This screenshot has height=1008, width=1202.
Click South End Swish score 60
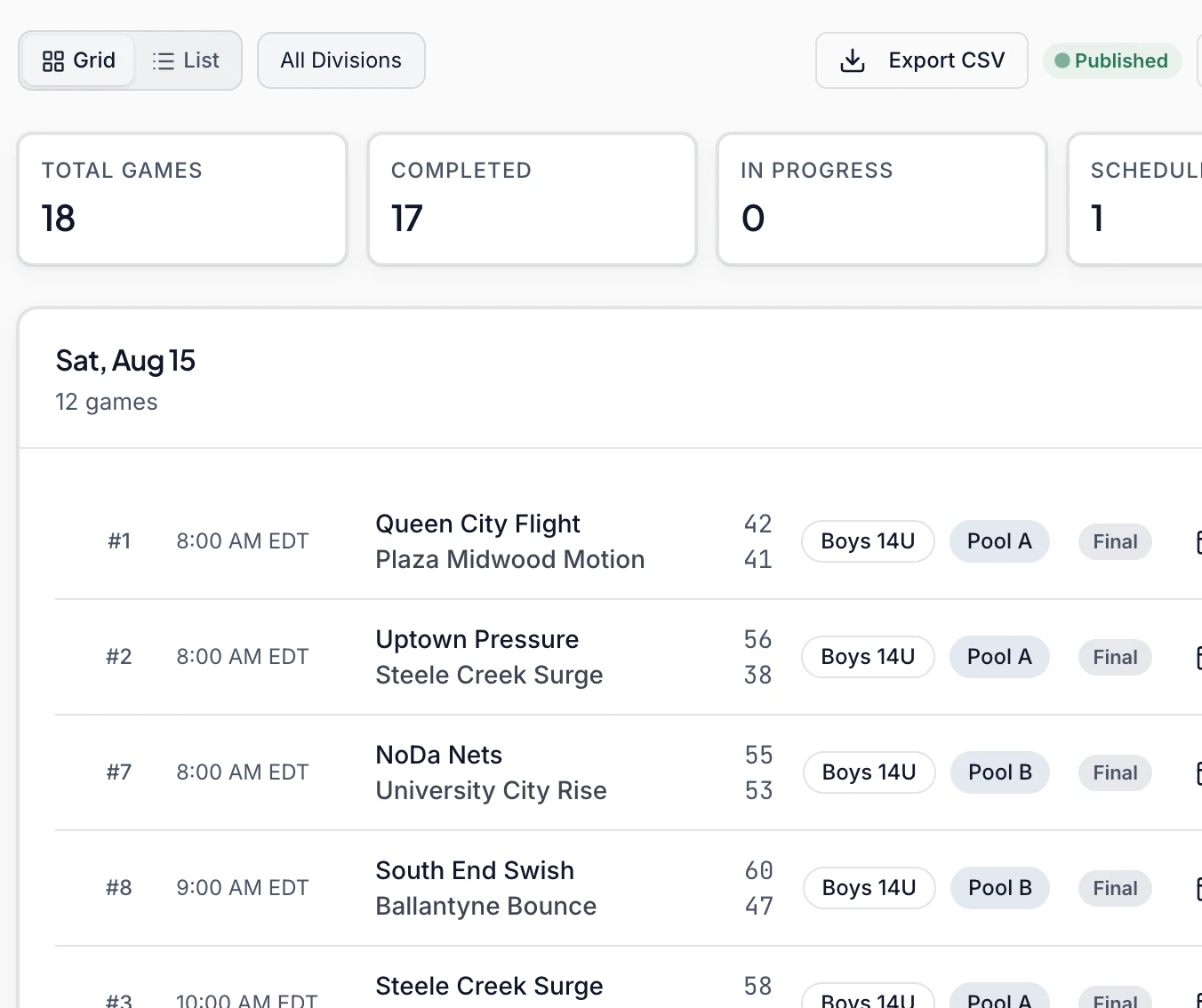point(759,870)
